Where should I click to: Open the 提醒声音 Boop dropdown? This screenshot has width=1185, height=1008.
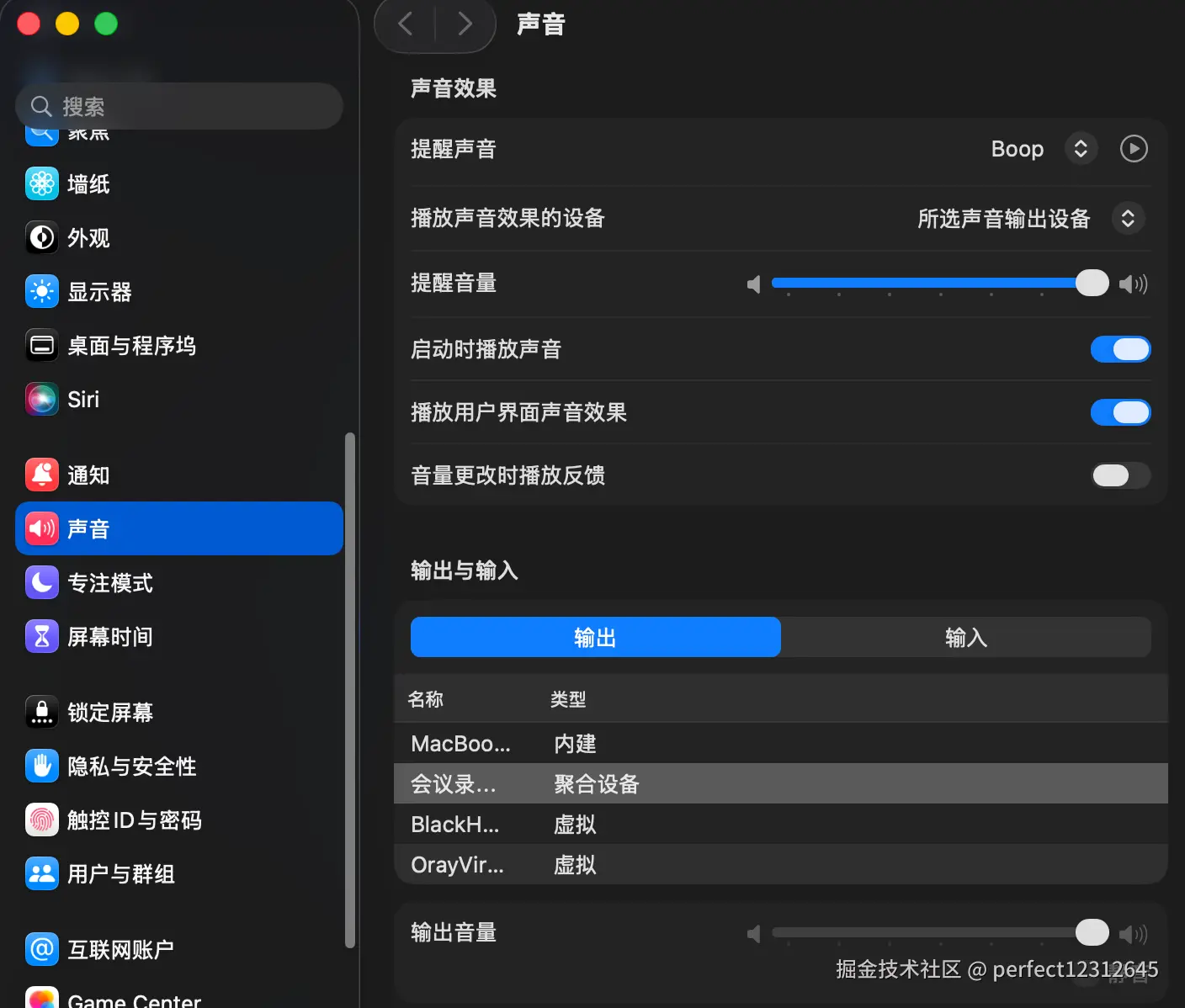1081,149
